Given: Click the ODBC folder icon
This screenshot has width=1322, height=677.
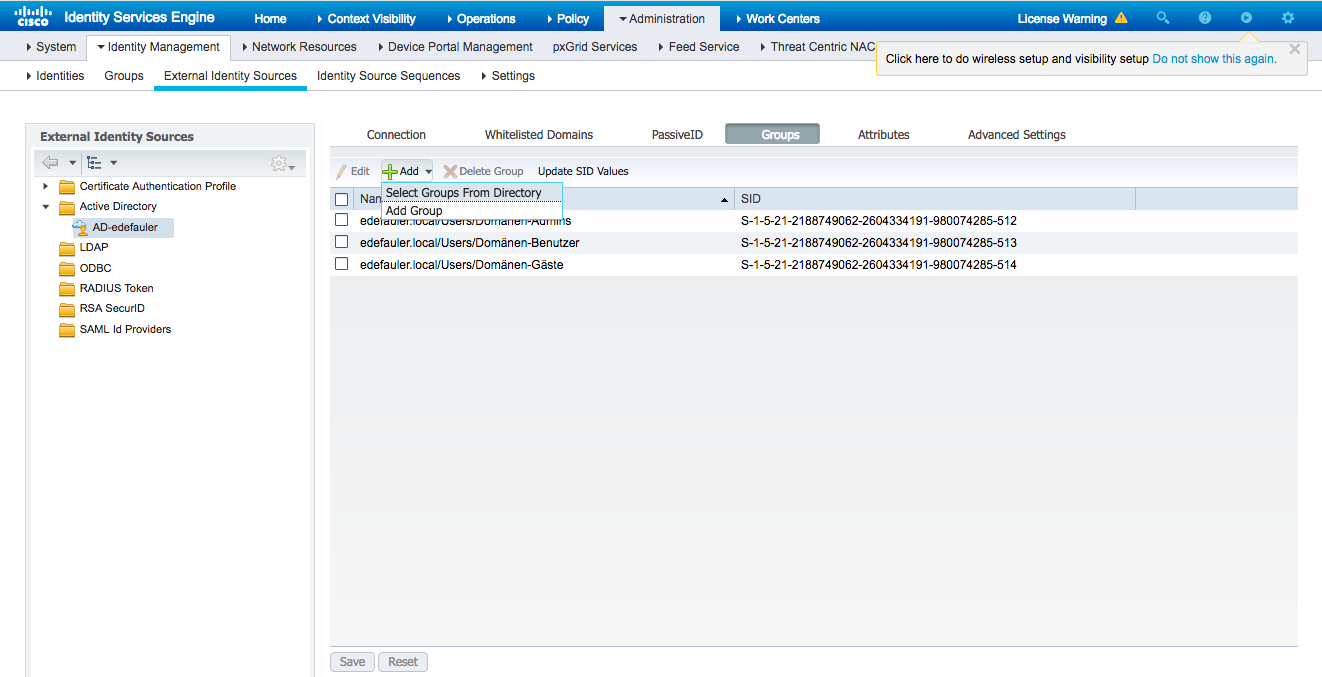Looking at the screenshot, I should pyautogui.click(x=67, y=269).
